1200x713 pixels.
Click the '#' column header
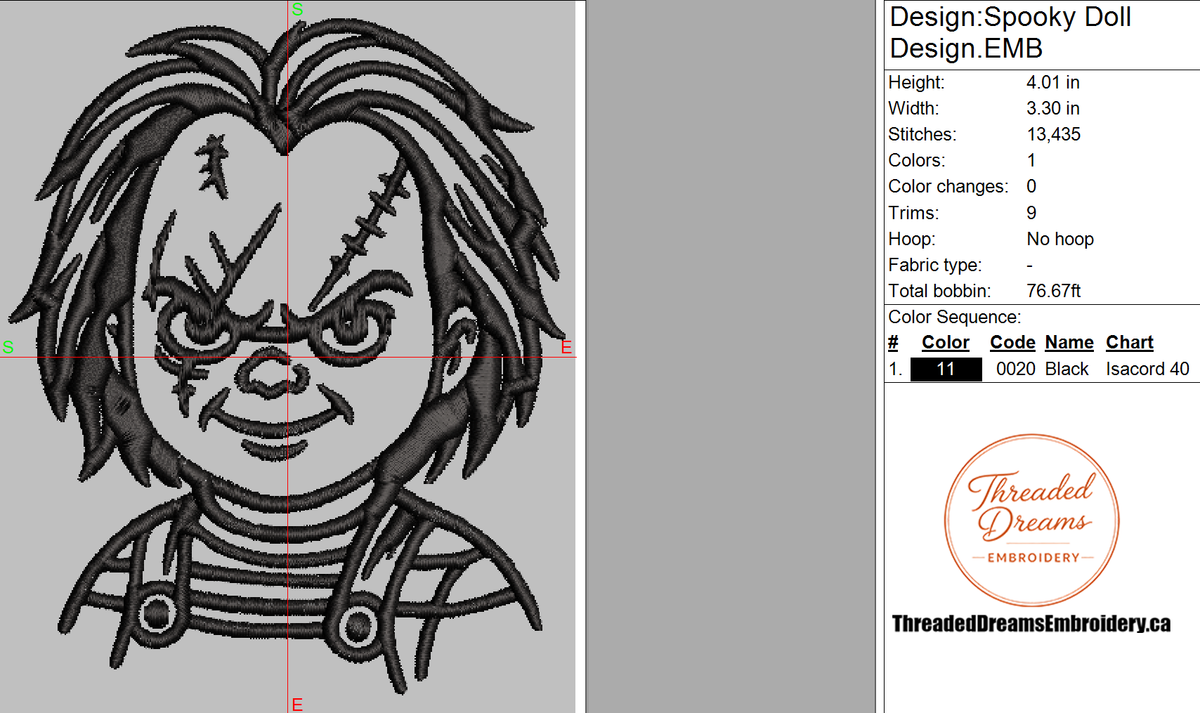(893, 342)
